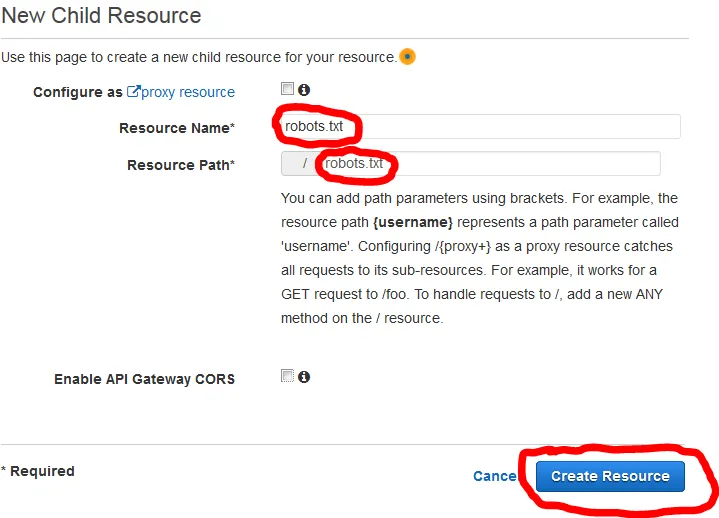Open the proxy resource documentation link
Image resolution: width=719 pixels, height=518 pixels.
(188, 92)
